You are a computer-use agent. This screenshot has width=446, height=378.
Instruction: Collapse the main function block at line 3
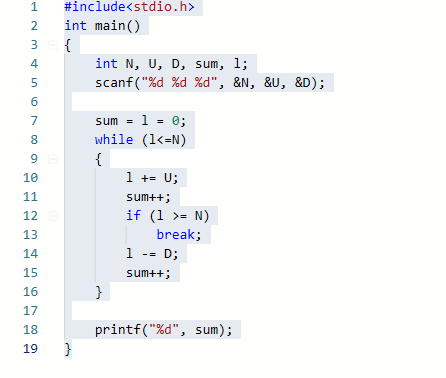pos(53,45)
